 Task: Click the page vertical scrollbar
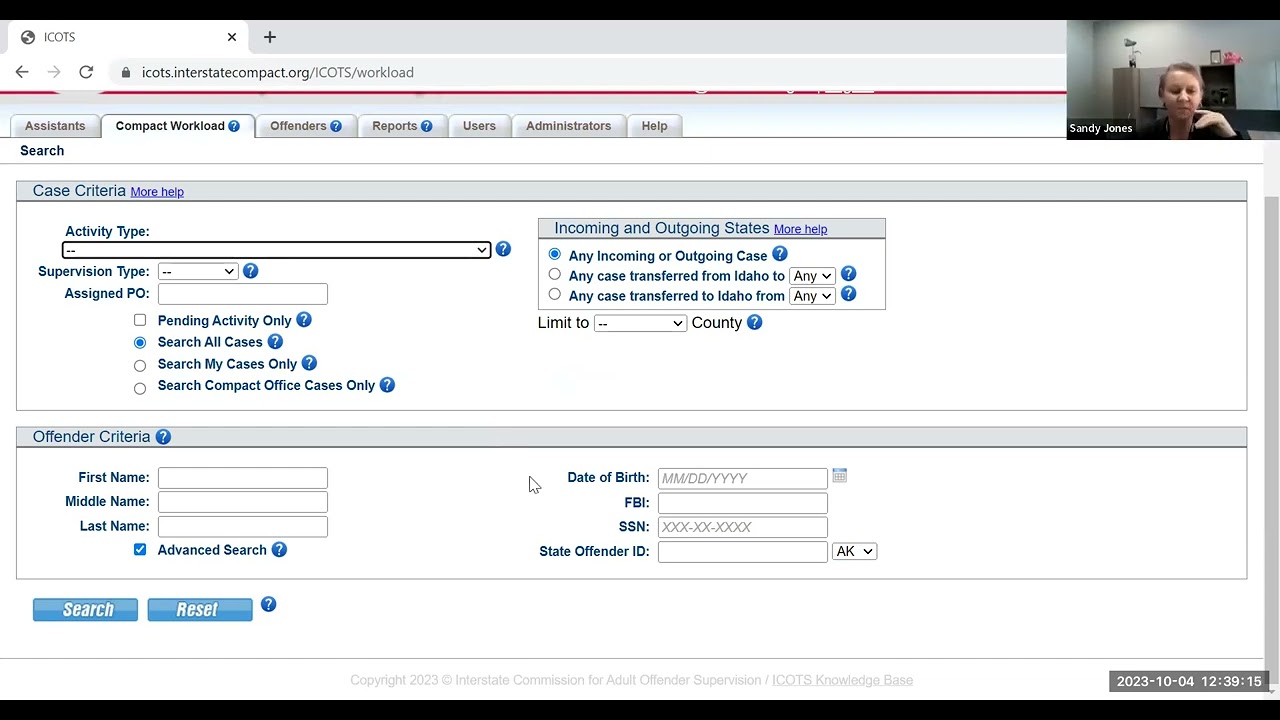pyautogui.click(x=1271, y=440)
